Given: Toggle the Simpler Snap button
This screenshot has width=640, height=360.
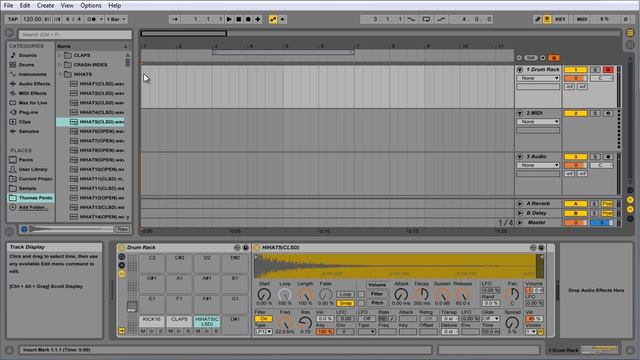Looking at the screenshot, I should [345, 303].
